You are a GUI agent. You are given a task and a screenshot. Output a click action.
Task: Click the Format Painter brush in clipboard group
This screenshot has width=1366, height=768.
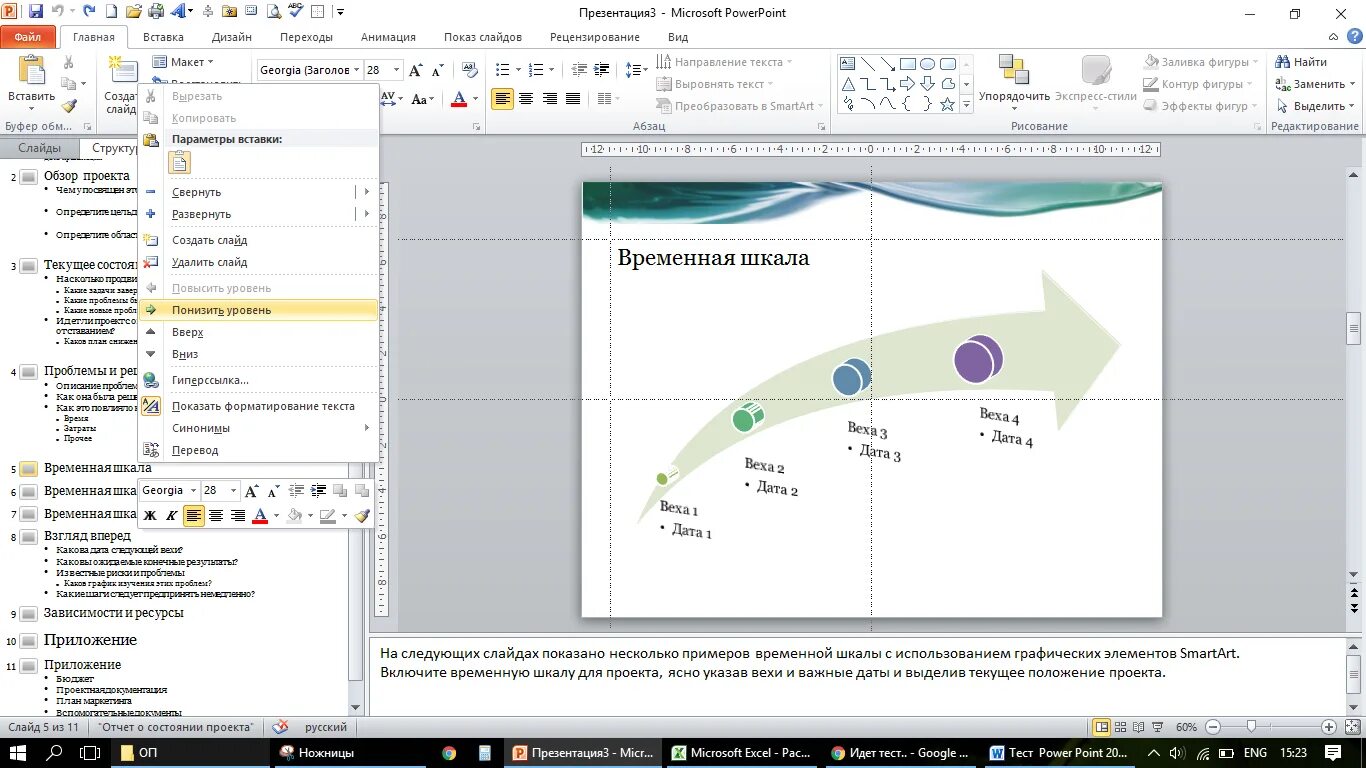pyautogui.click(x=69, y=106)
